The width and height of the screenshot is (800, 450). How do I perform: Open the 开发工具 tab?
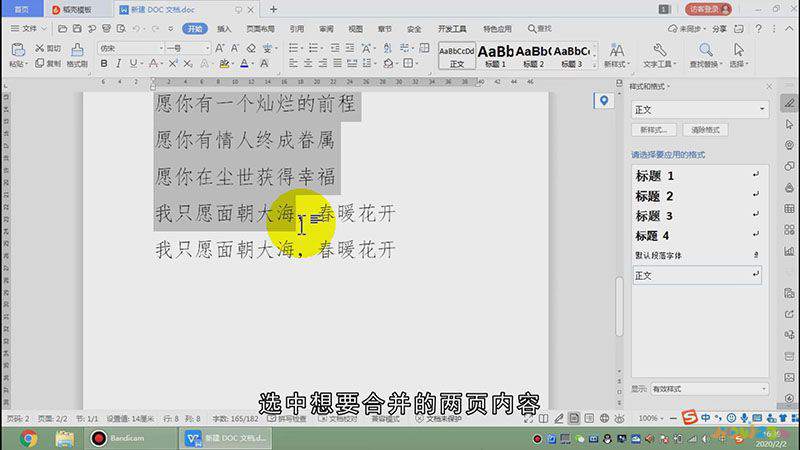[452, 29]
